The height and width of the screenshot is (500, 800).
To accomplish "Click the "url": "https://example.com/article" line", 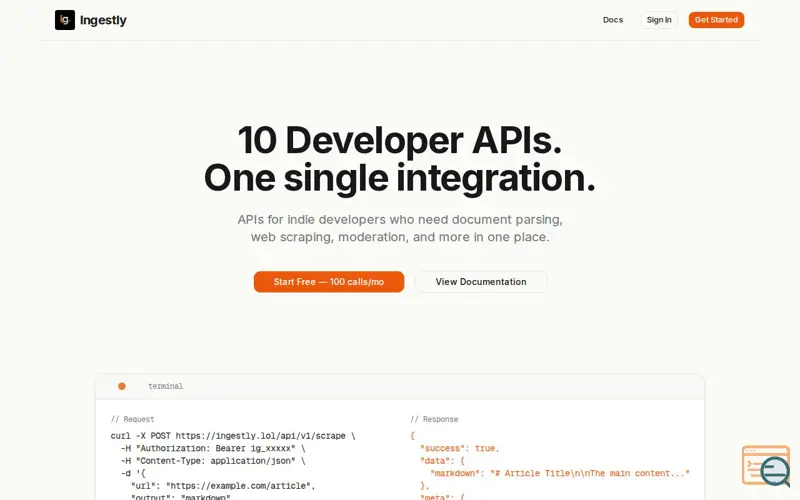I will (x=223, y=486).
